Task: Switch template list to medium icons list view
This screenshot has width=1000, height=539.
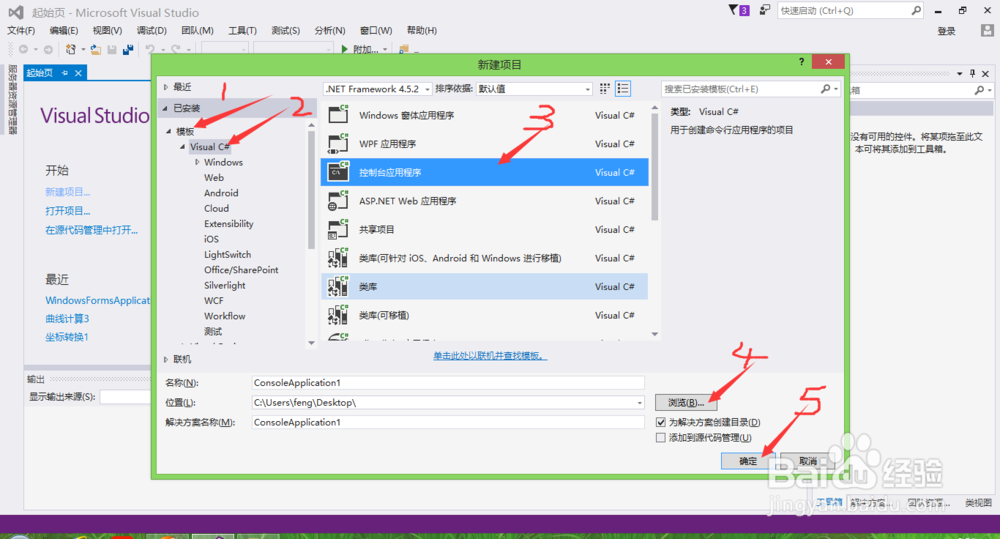Action: coord(623,89)
